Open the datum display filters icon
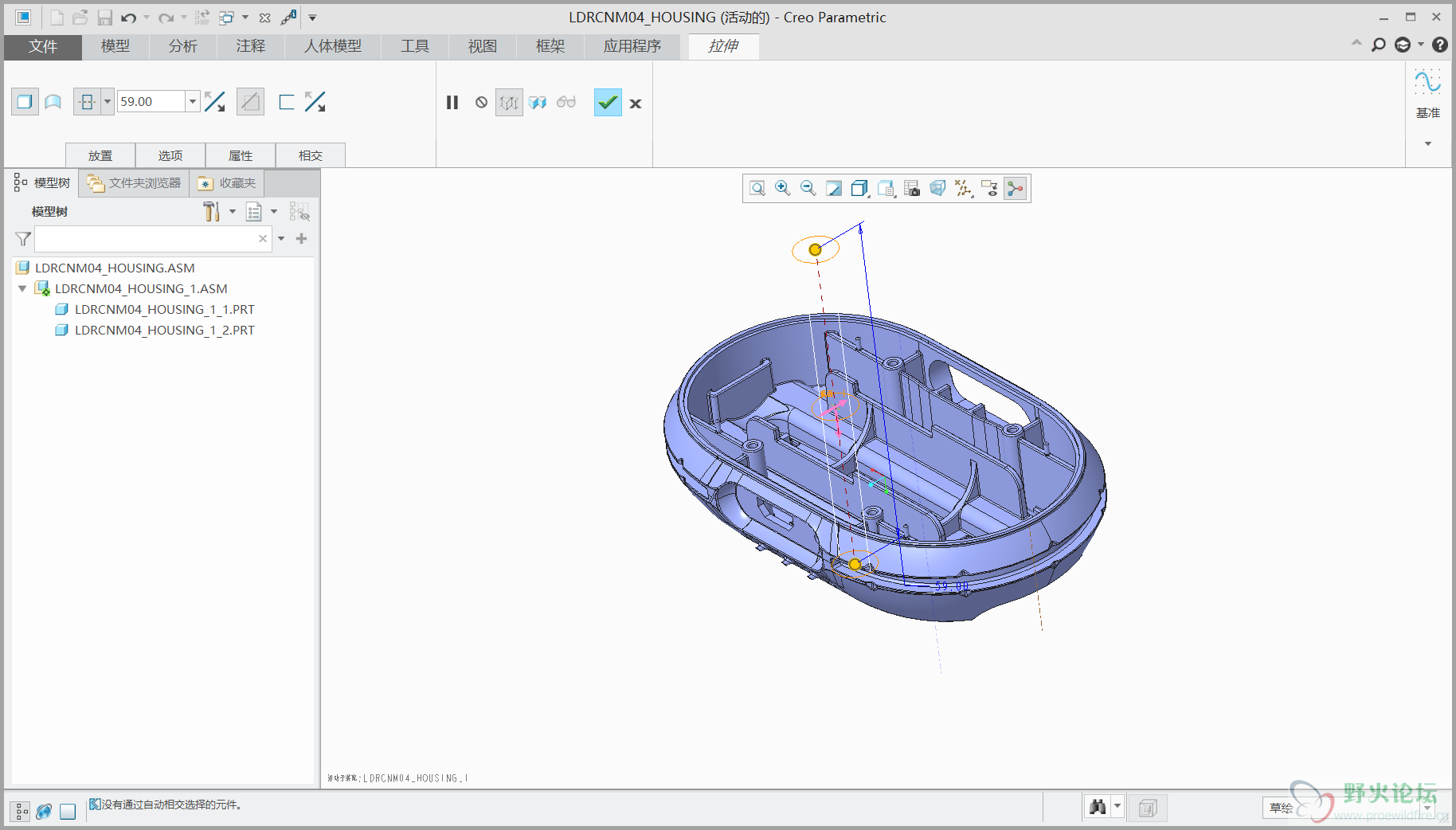Screen dimensions: 1456x830 (964, 188)
